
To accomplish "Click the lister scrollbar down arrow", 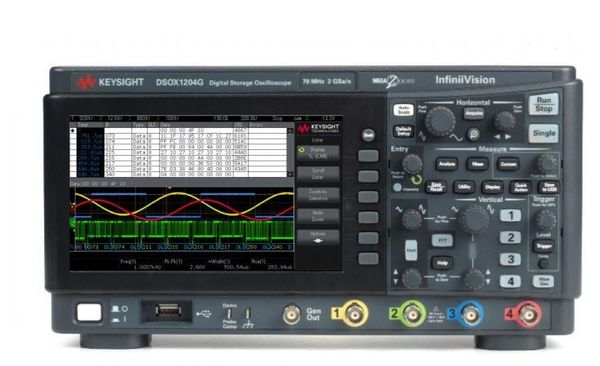I will 290,174.
